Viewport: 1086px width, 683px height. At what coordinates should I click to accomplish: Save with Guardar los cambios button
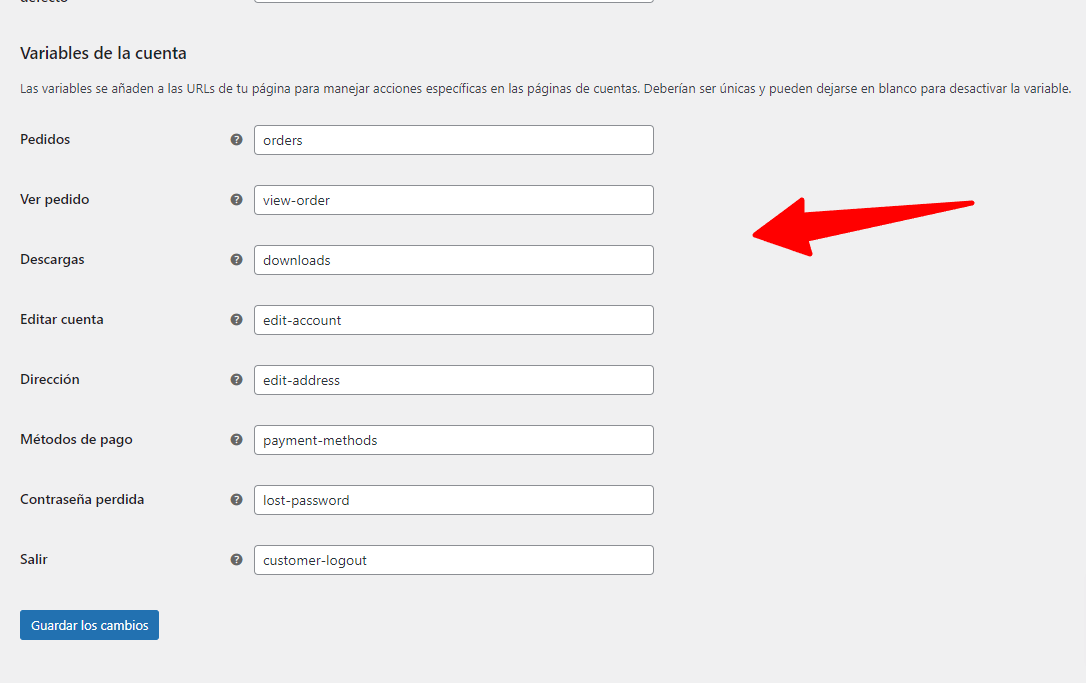pyautogui.click(x=89, y=625)
